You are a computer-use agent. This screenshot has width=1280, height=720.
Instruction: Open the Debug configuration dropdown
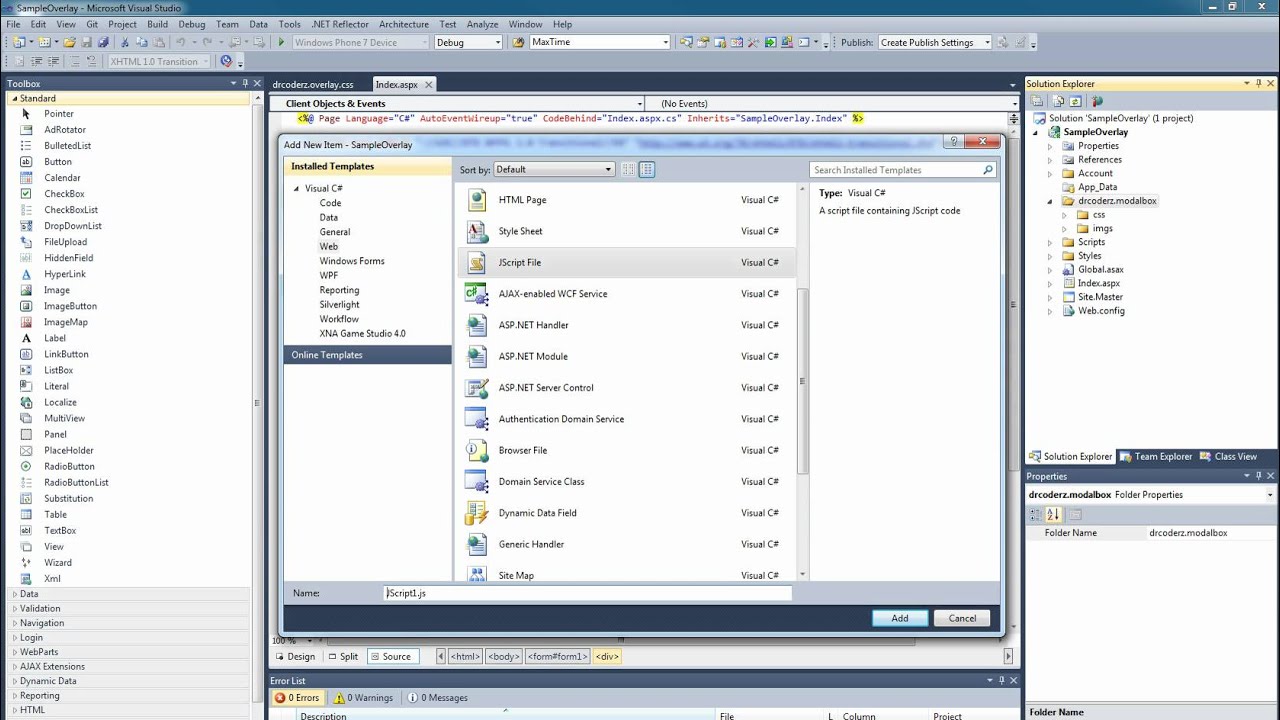click(468, 42)
